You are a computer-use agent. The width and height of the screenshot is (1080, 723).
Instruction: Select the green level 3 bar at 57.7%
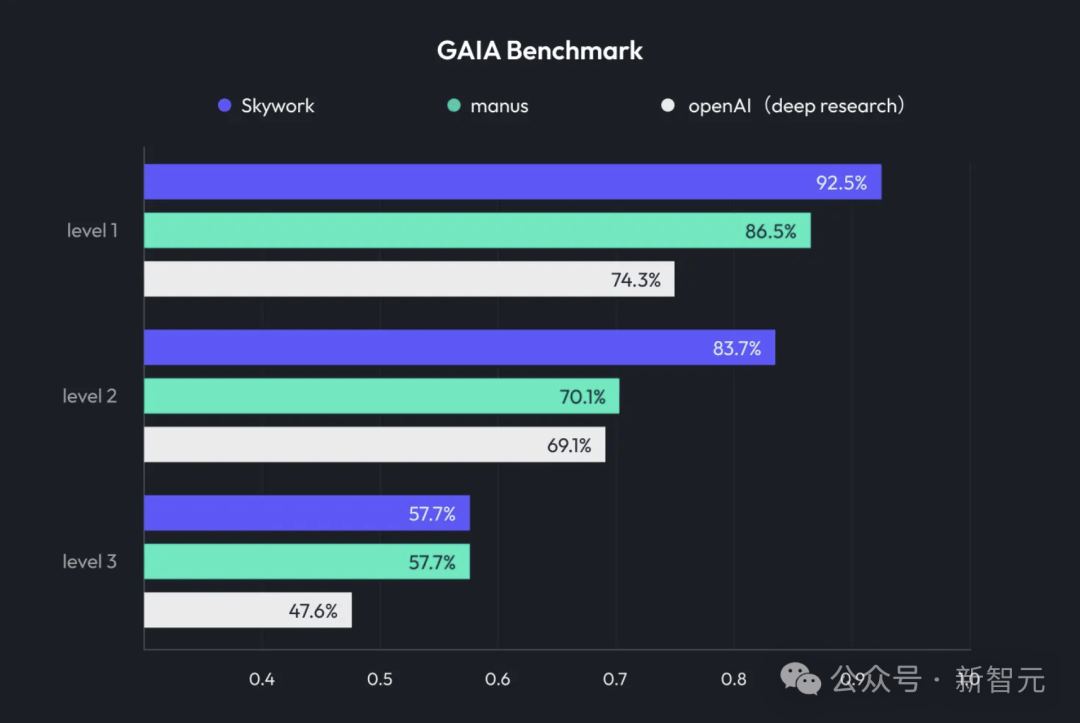[306, 561]
